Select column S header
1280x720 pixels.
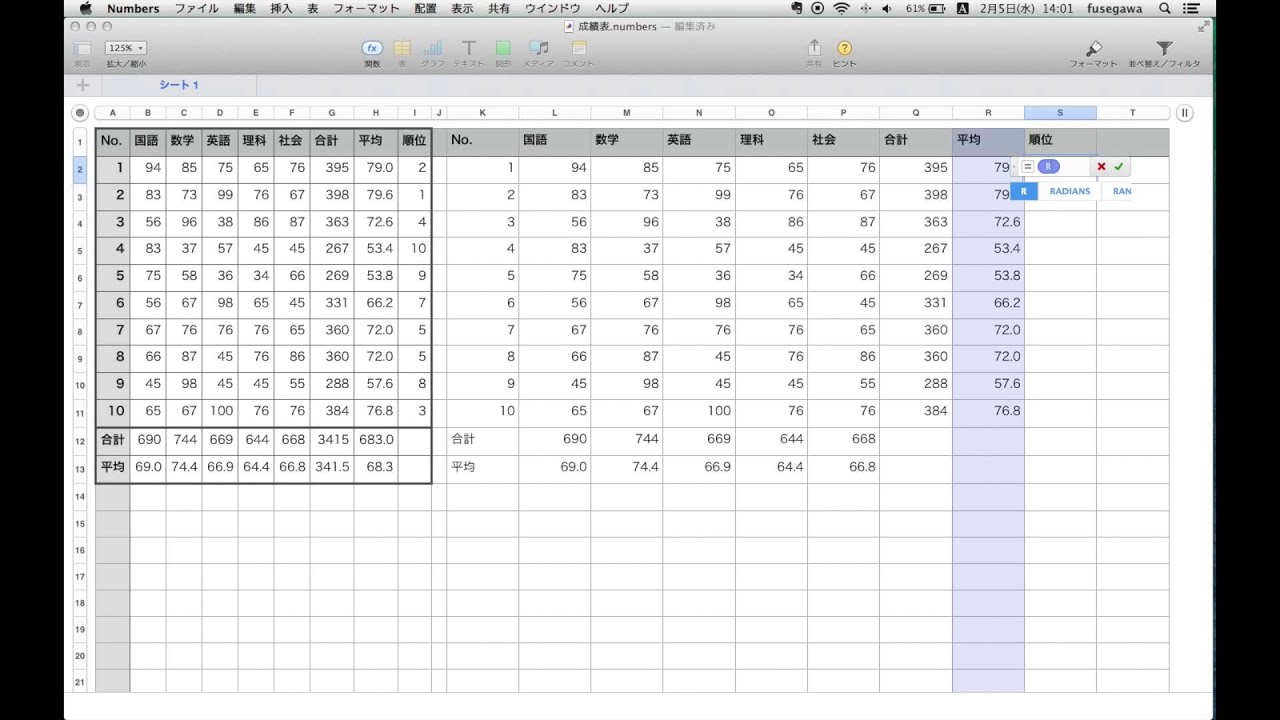point(1060,113)
